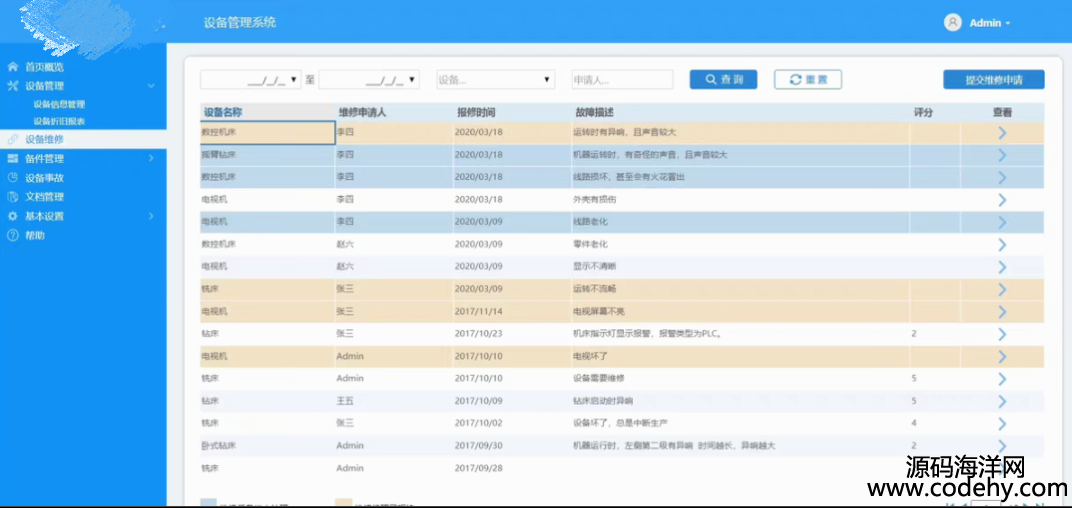Open the 设备 filter dropdown

point(496,80)
